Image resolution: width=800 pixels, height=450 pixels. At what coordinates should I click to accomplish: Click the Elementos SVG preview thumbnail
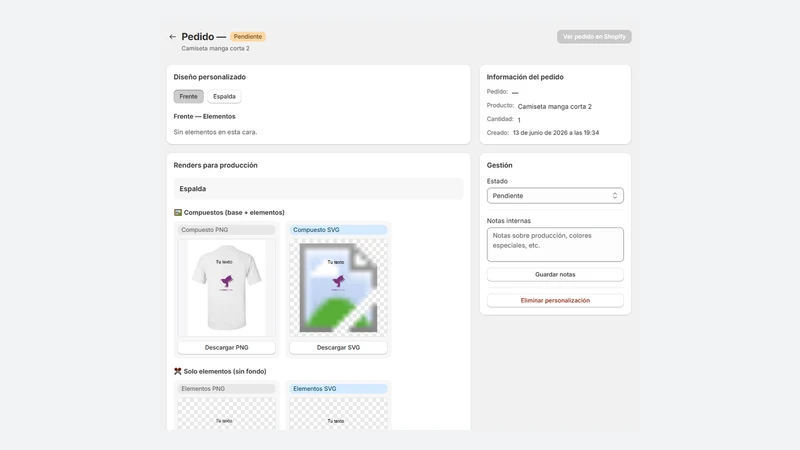point(338,414)
